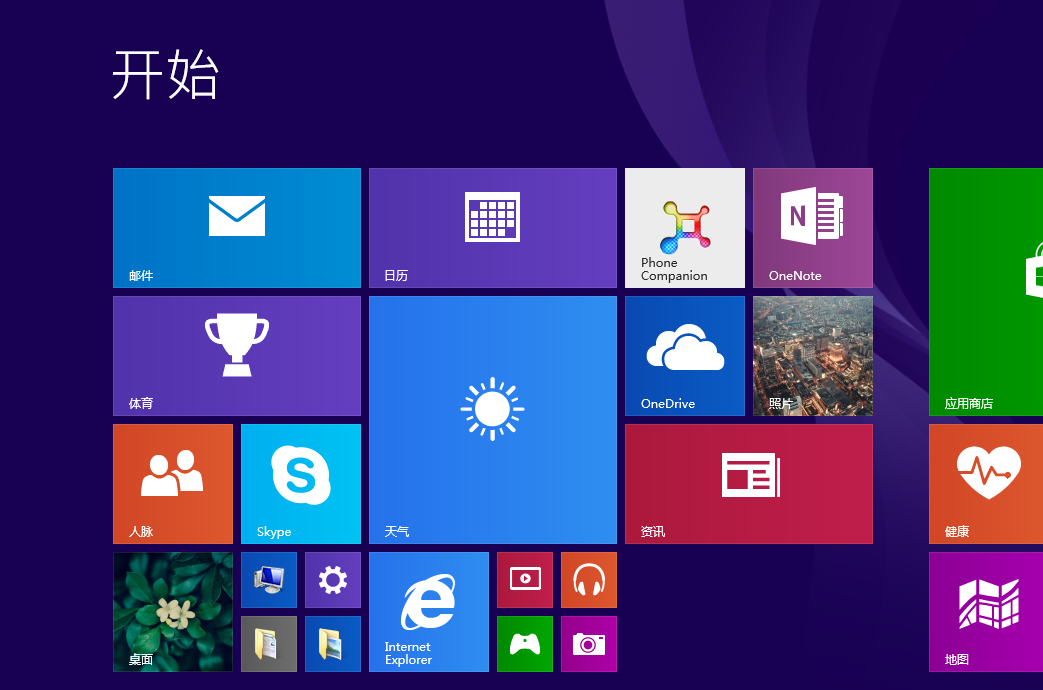The height and width of the screenshot is (690, 1043).
Task: Open the Xbox games controller tile
Action: click(525, 644)
